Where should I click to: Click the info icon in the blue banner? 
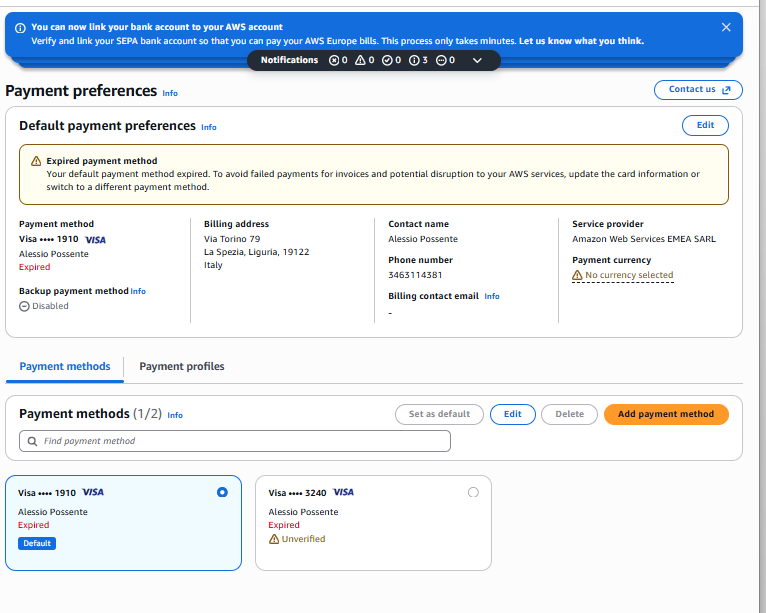click(x=20, y=28)
